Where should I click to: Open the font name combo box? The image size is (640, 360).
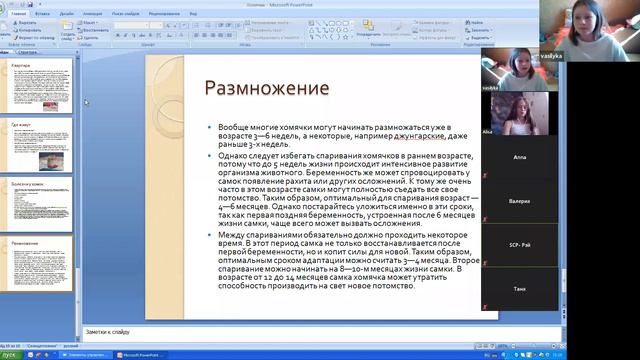(x=131, y=25)
